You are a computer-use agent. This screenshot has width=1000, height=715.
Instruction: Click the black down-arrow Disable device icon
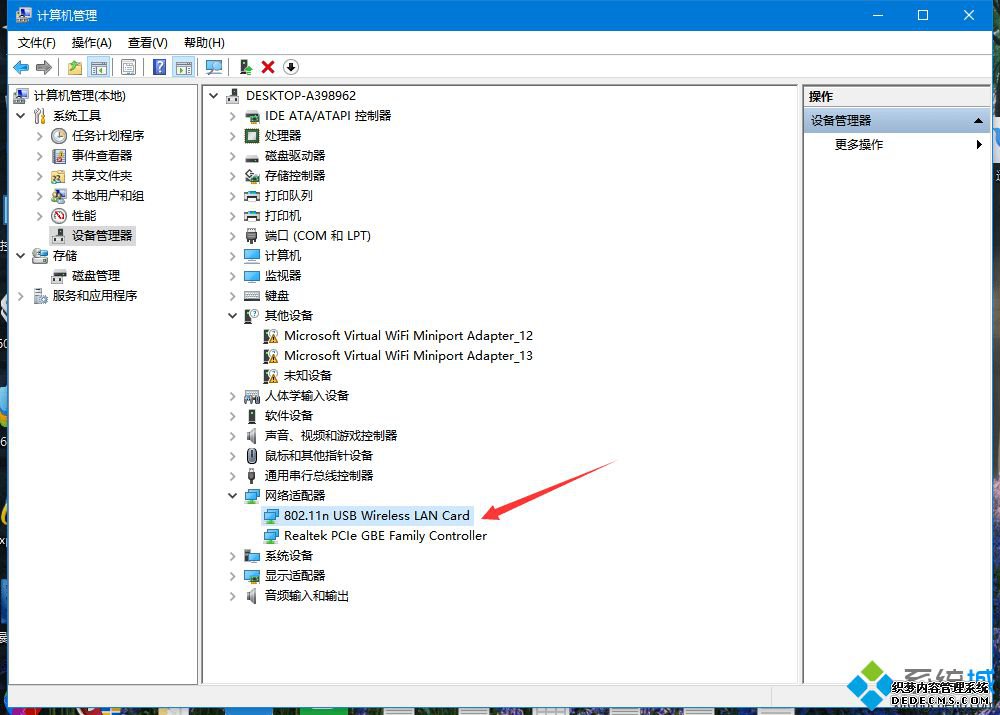pos(291,67)
